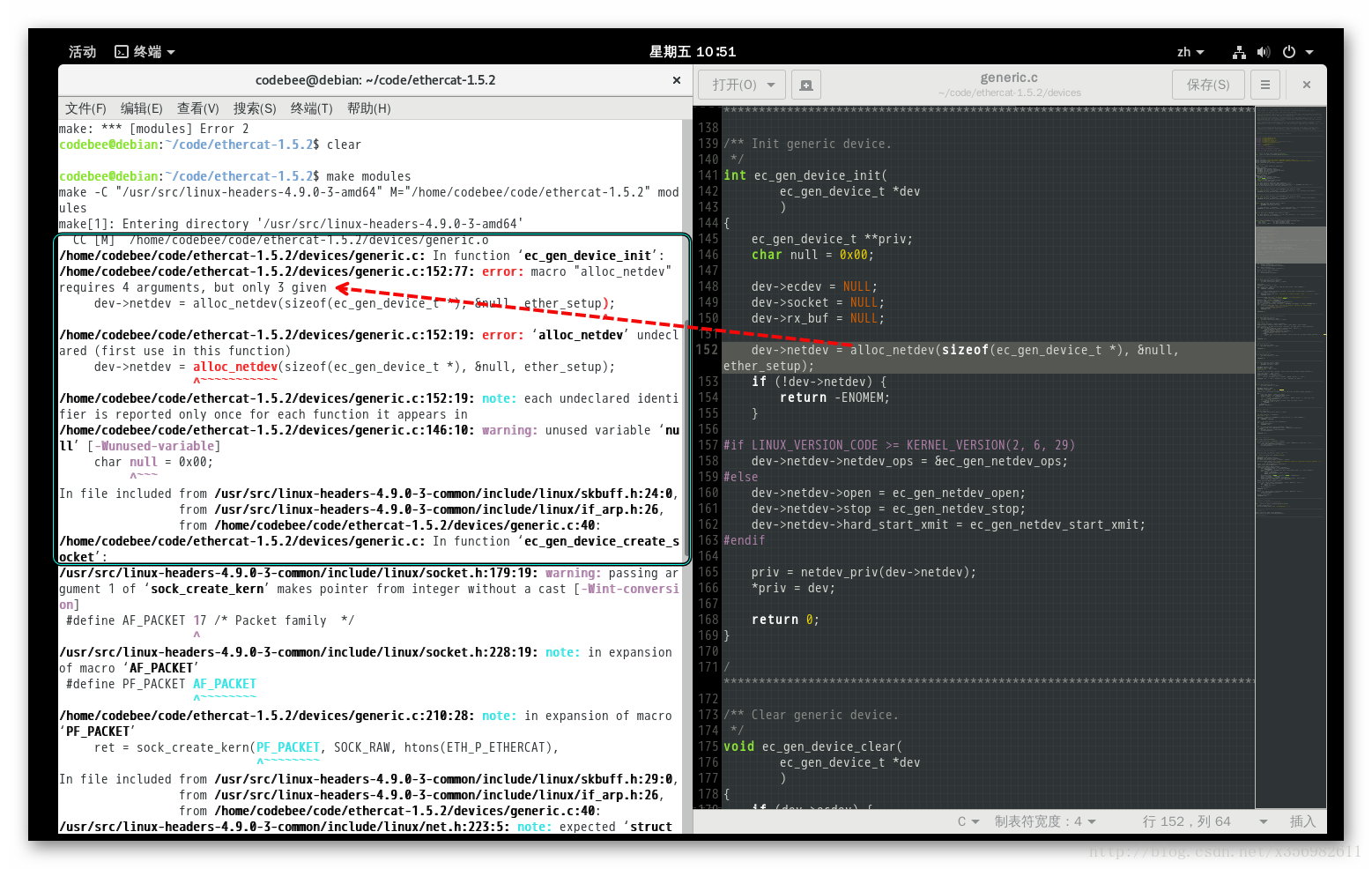This screenshot has height=869, width=1372.
Task: Open the 帮助(H) terminal menu
Action: click(x=369, y=108)
